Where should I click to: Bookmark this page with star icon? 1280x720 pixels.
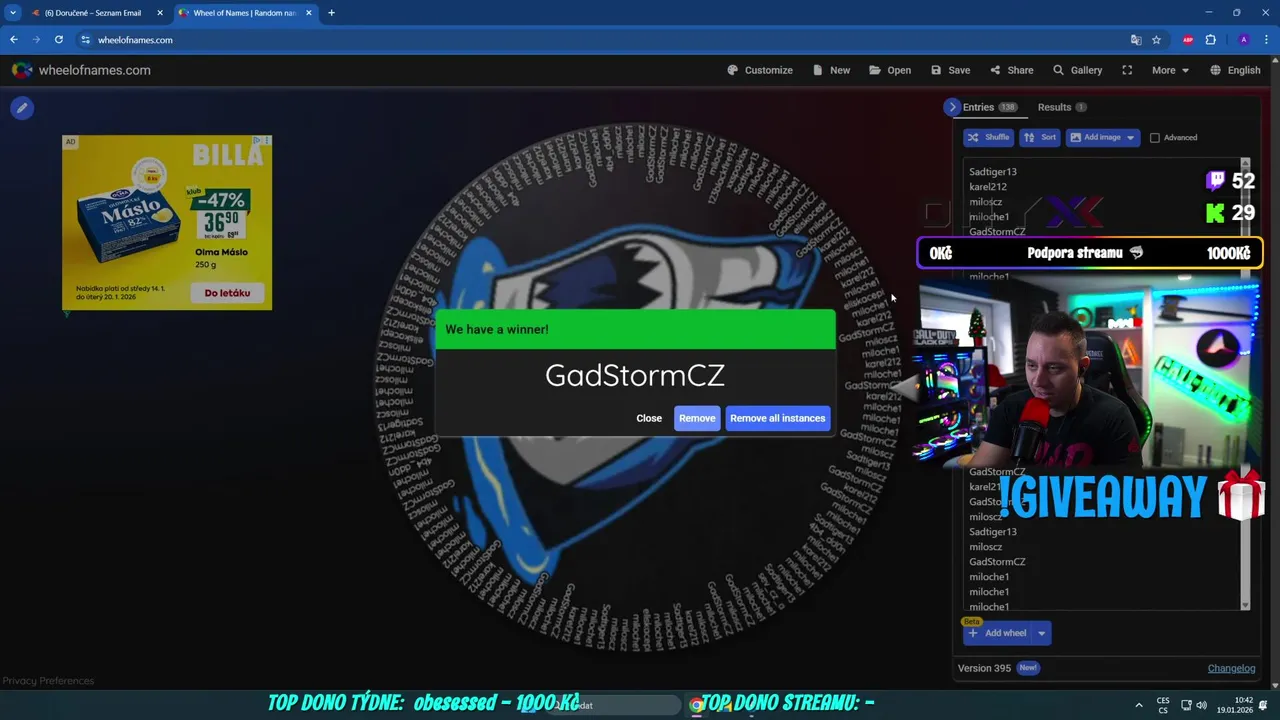click(1156, 40)
